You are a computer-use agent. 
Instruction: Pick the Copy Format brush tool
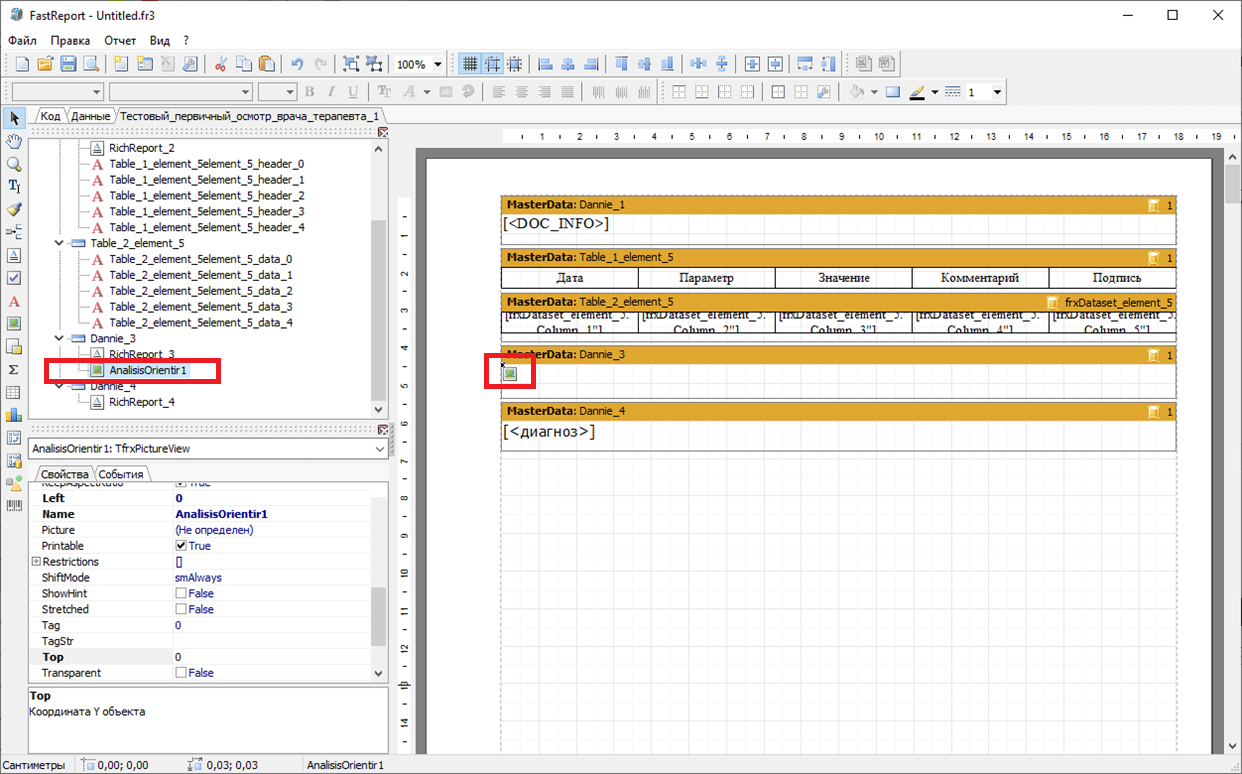(14, 210)
